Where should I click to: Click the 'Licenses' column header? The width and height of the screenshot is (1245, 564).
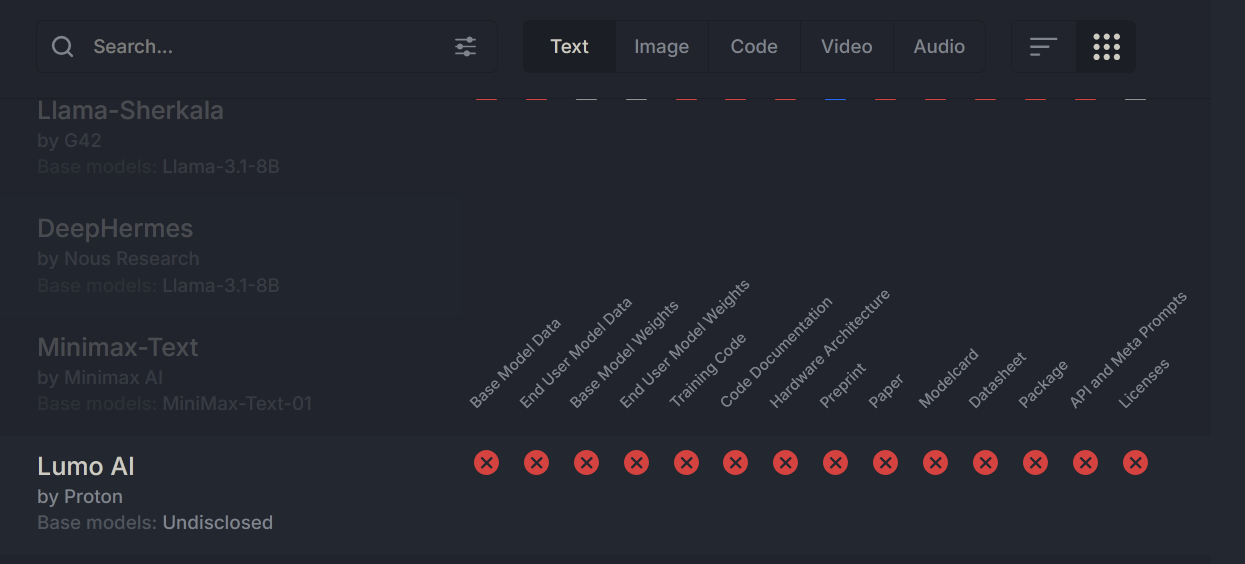pyautogui.click(x=1145, y=383)
